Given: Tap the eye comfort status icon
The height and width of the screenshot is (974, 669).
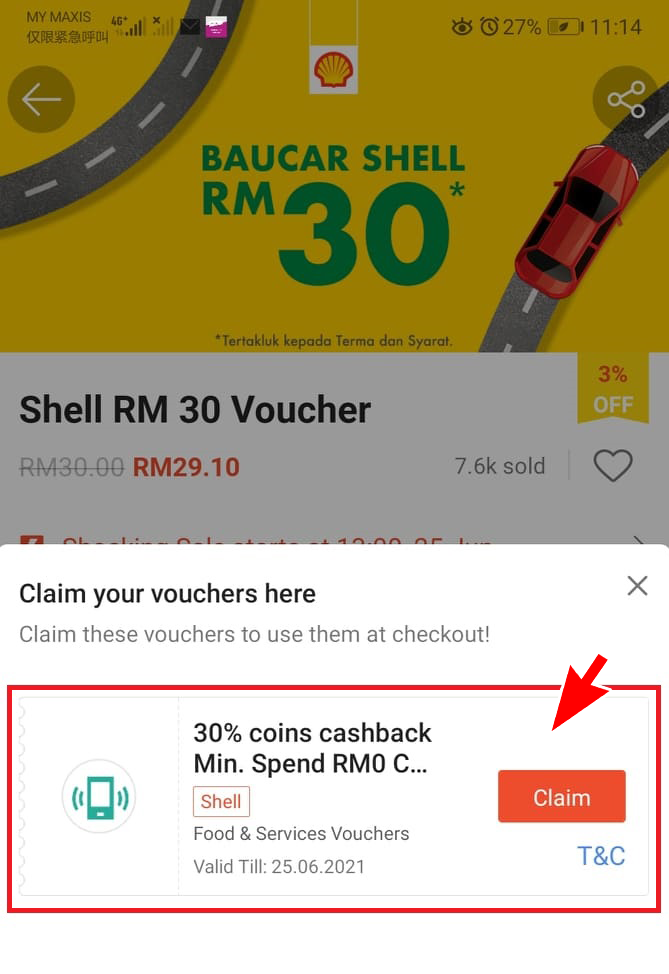Looking at the screenshot, I should coord(462,27).
